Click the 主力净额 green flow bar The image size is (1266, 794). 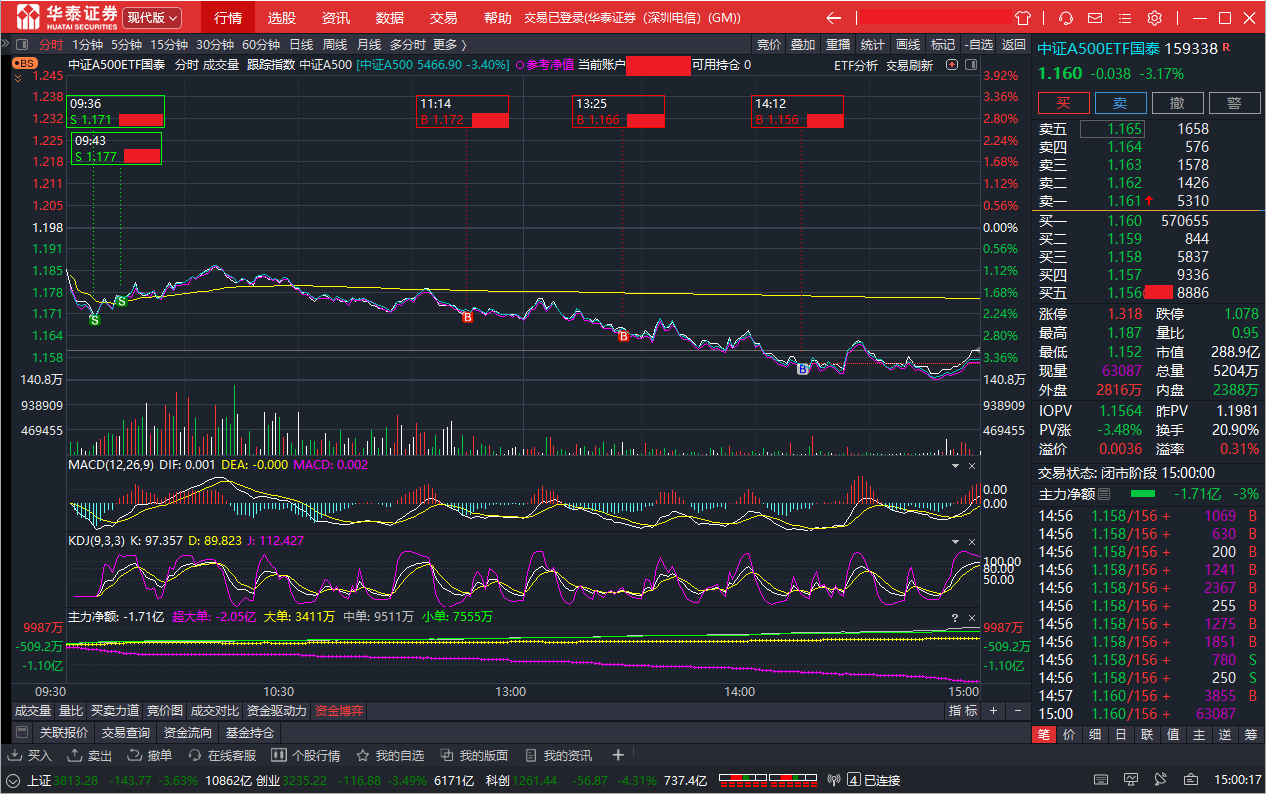[1142, 494]
